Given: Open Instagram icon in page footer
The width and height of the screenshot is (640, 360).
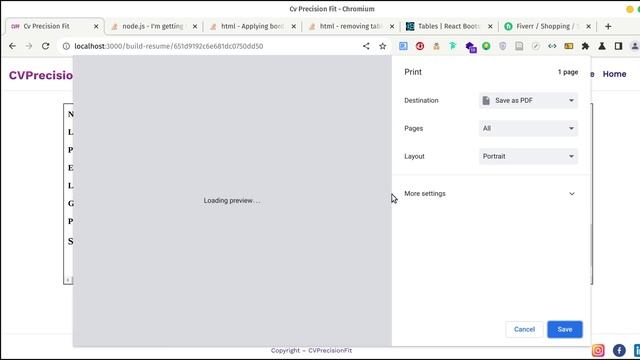Looking at the screenshot, I should pos(598,350).
